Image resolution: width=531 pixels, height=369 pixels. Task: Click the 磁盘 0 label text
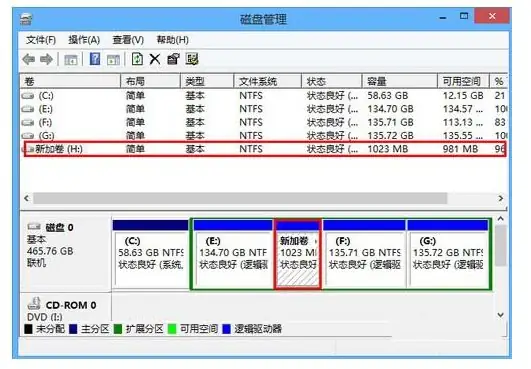[x=60, y=227]
